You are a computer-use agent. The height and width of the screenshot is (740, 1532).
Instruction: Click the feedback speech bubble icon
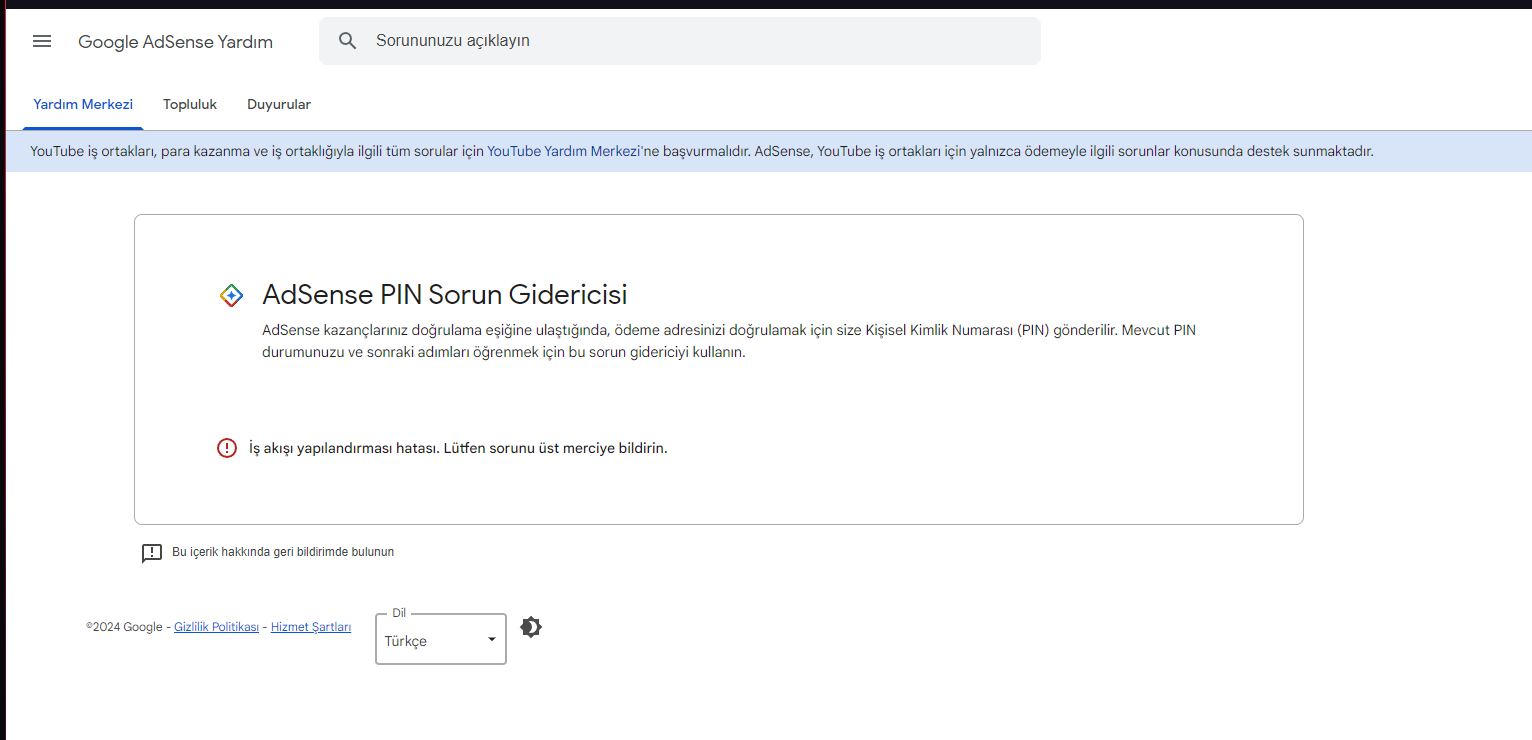pos(152,553)
